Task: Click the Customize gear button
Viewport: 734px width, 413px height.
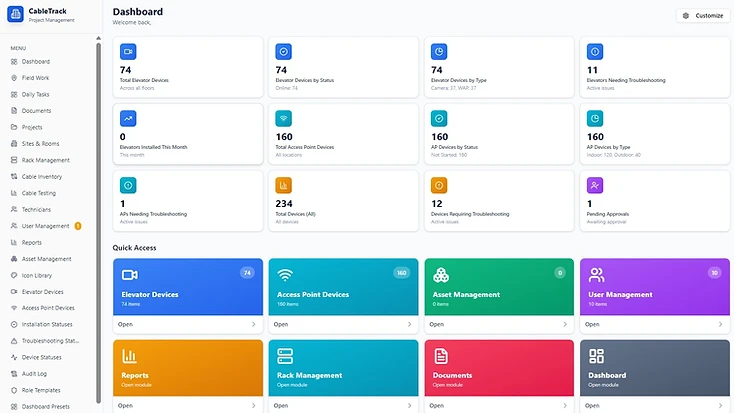Action: coord(703,15)
